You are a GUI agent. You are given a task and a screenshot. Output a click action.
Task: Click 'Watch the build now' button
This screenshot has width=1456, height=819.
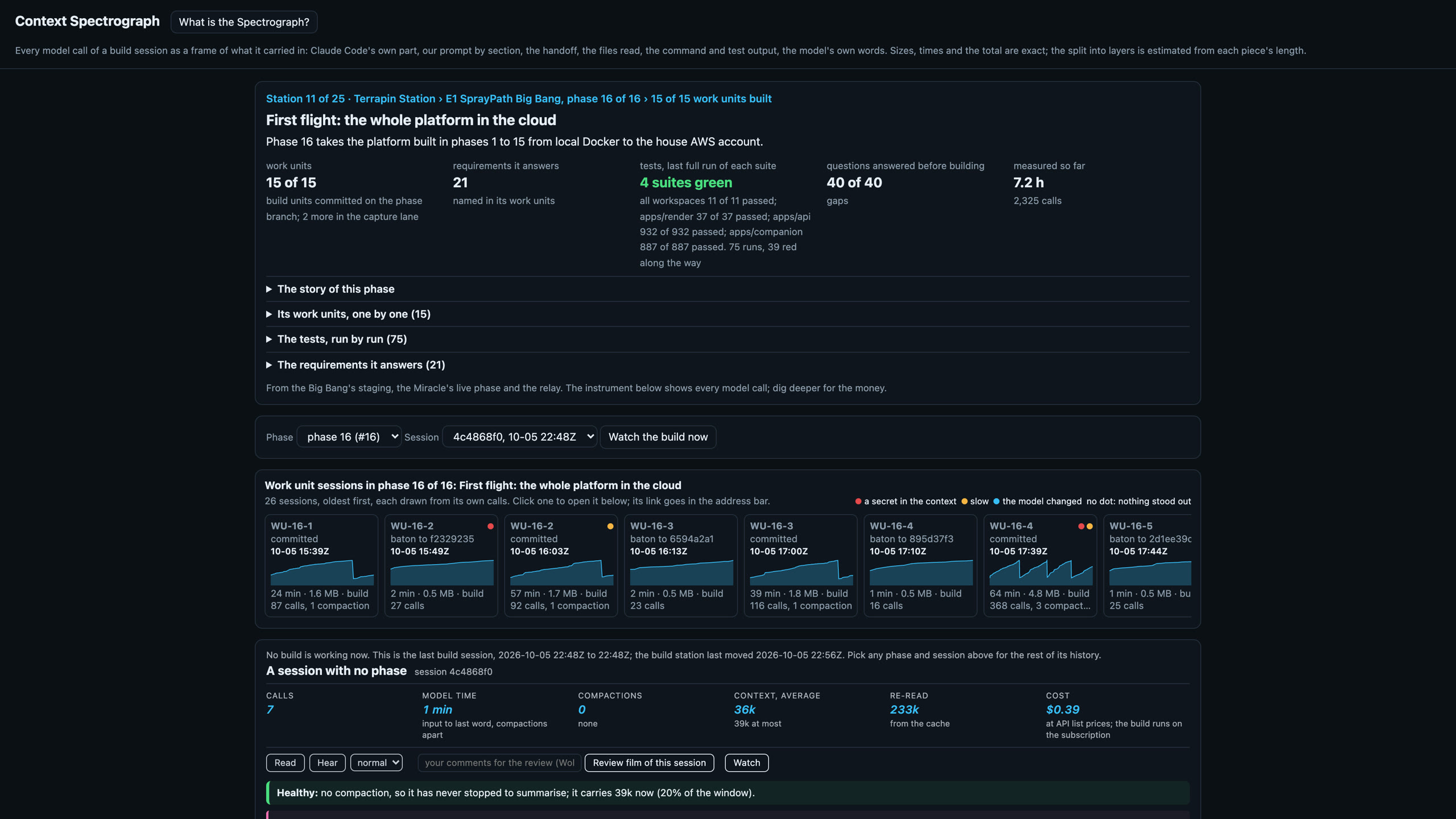point(658,437)
